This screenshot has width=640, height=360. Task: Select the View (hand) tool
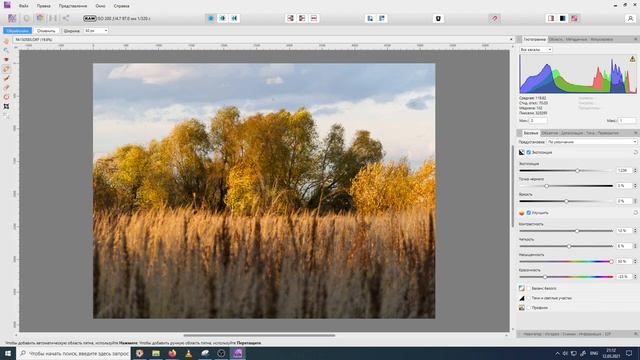tap(6, 41)
